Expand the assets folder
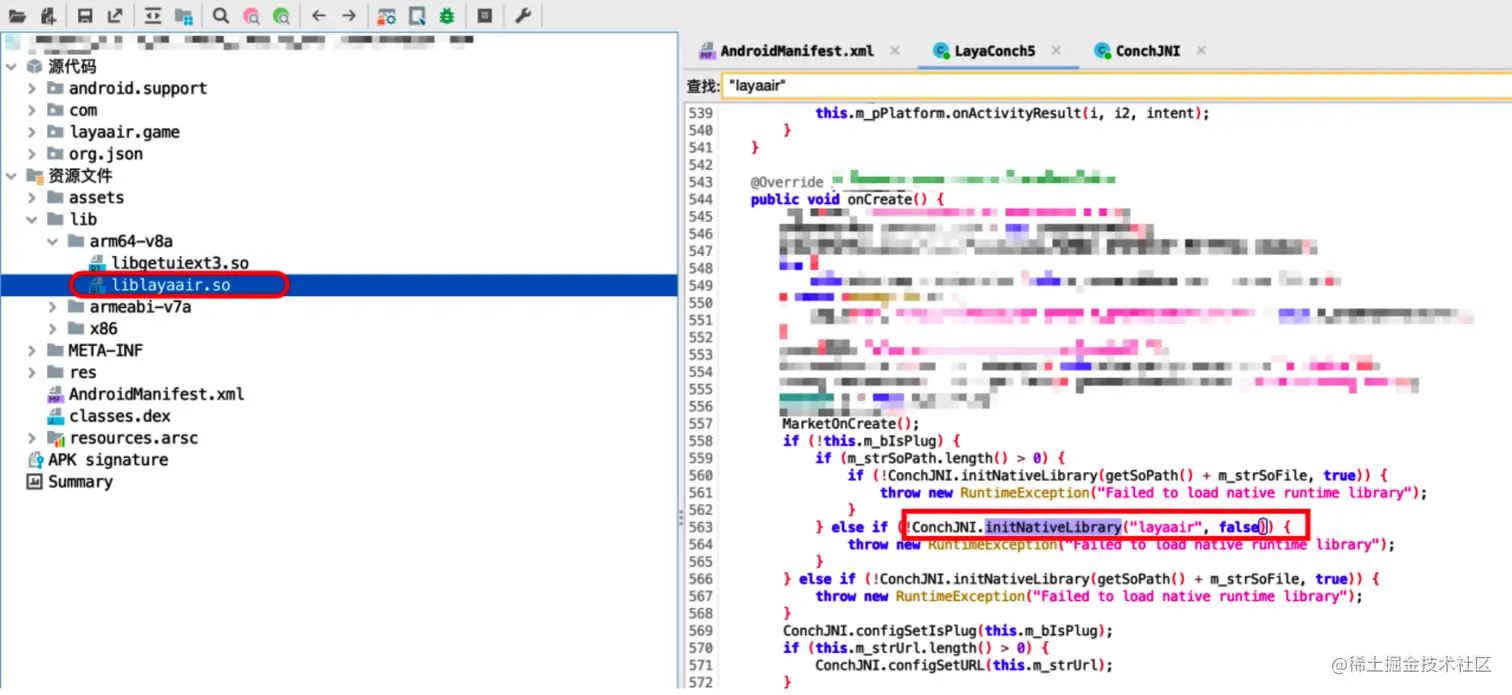The width and height of the screenshot is (1512, 695). pos(32,198)
